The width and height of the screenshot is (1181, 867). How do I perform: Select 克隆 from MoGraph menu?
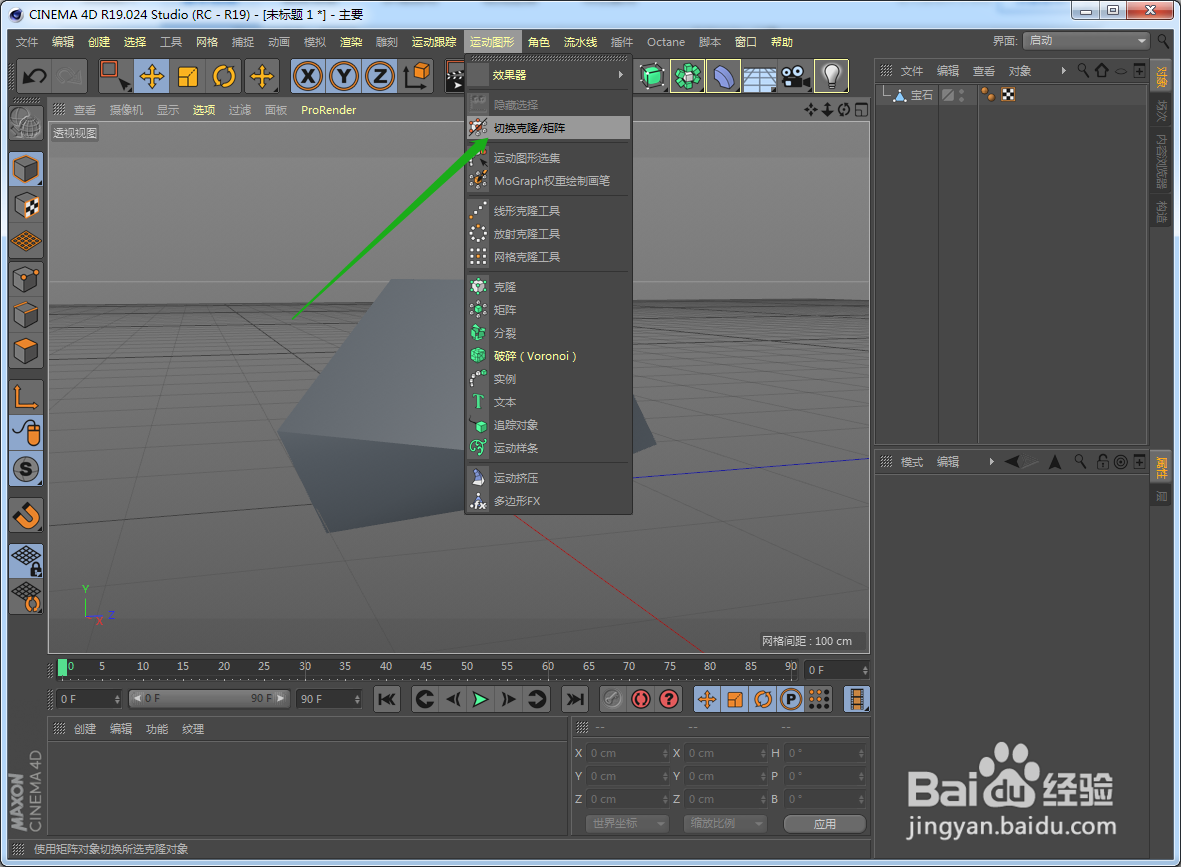(548, 287)
